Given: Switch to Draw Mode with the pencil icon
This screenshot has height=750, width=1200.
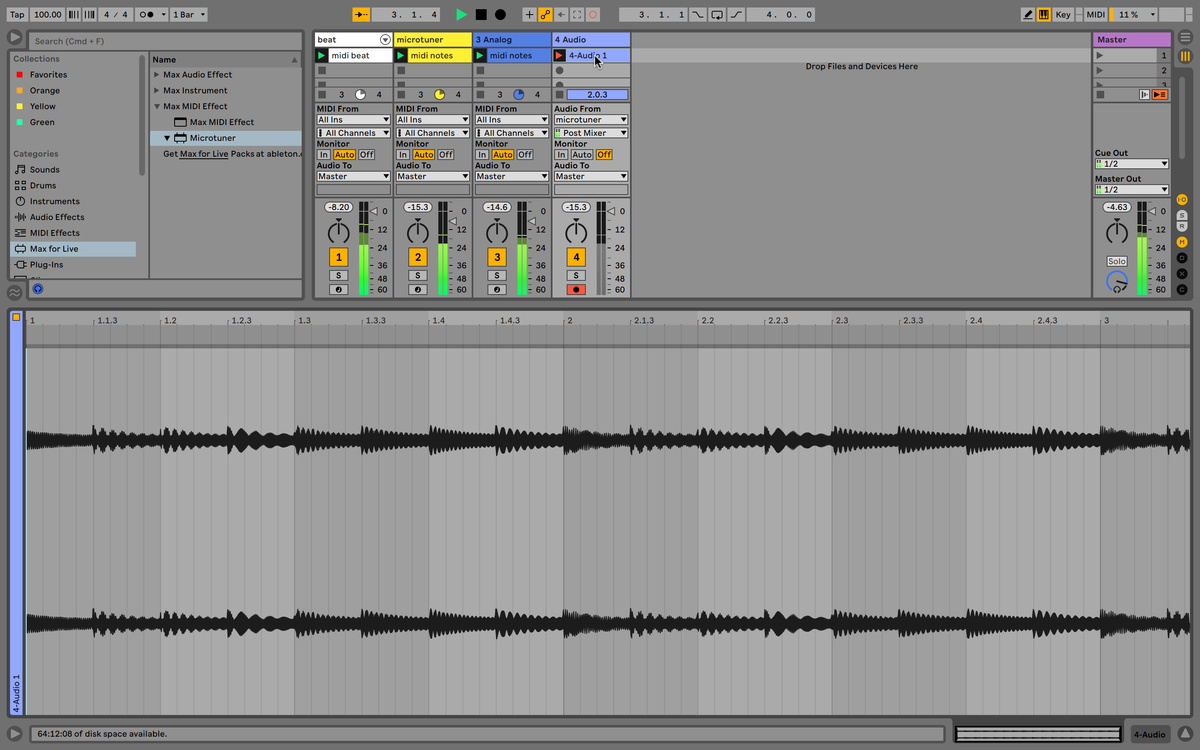Looking at the screenshot, I should (x=1028, y=14).
